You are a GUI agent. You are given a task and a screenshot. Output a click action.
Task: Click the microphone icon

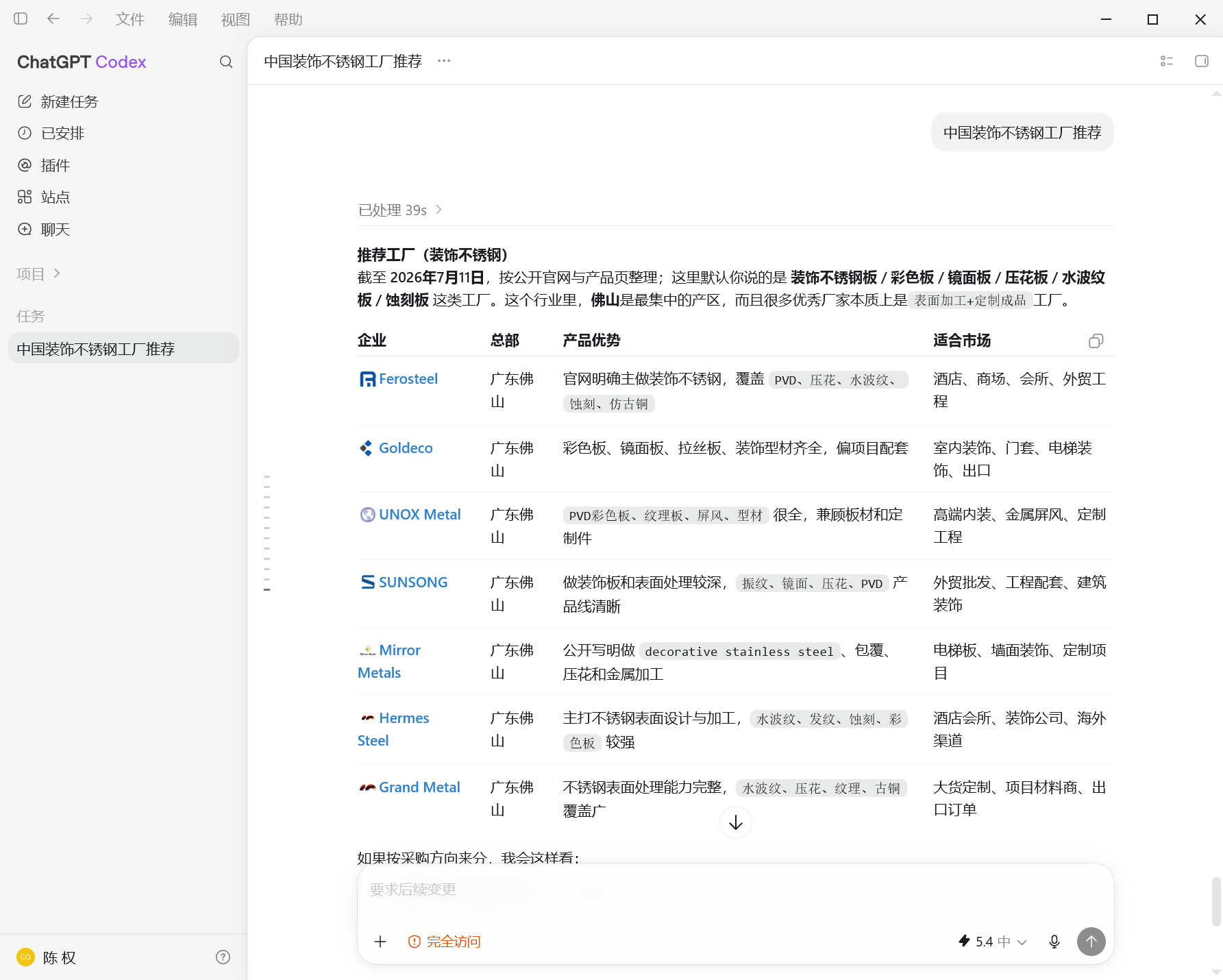(1054, 942)
